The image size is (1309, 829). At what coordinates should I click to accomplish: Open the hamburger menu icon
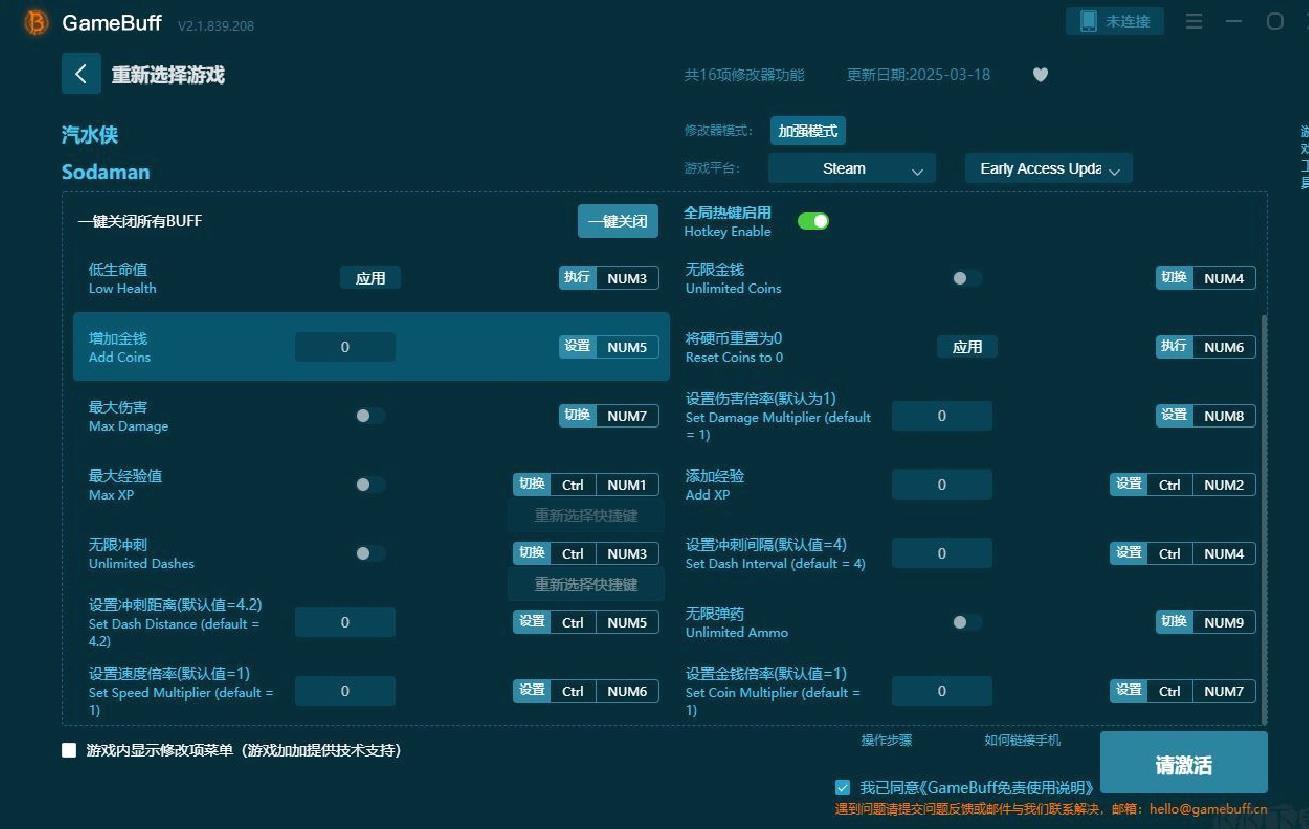click(1194, 21)
